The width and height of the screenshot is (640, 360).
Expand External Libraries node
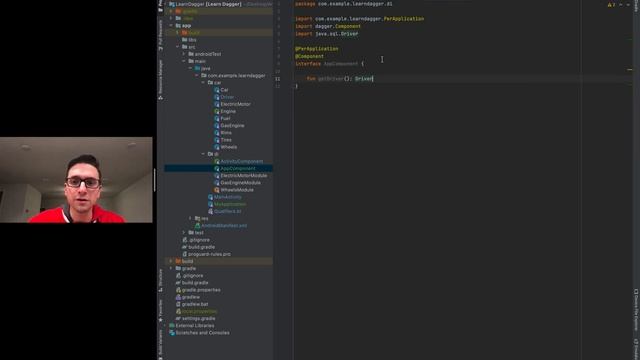click(165, 325)
